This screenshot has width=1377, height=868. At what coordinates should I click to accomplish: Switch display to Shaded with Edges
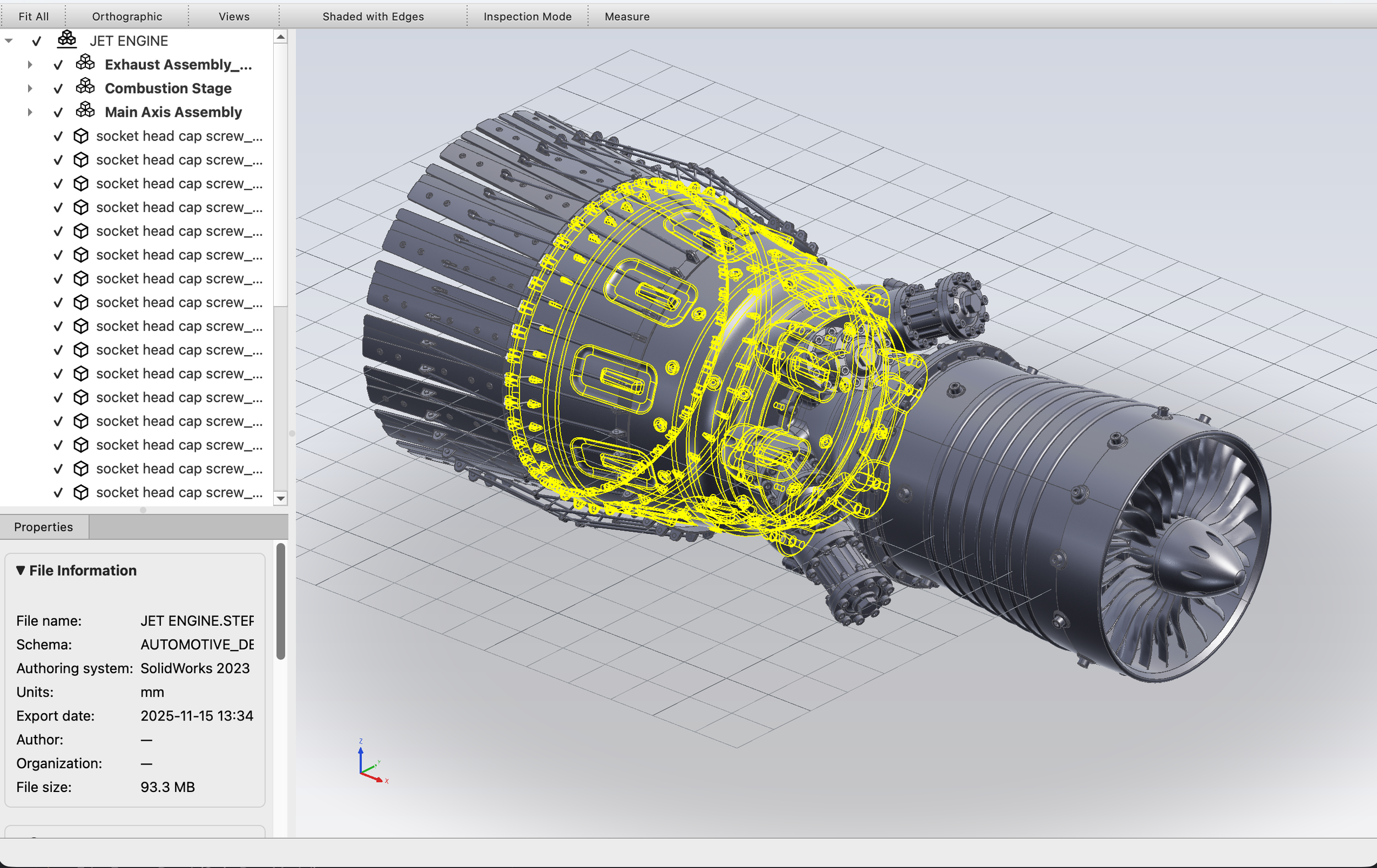(x=372, y=16)
